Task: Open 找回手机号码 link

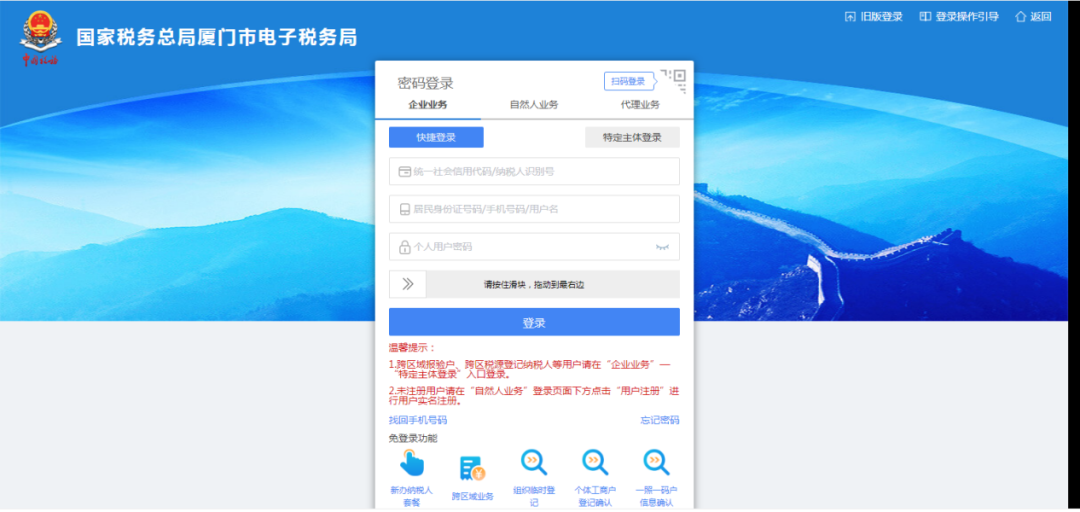Action: [418, 420]
